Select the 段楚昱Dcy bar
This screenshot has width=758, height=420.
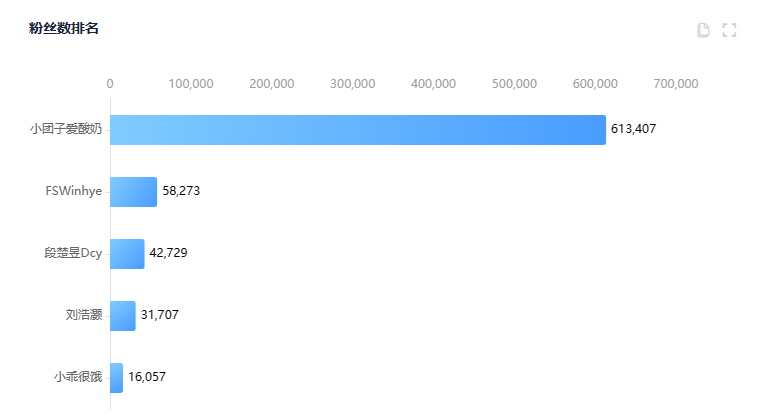pyautogui.click(x=127, y=254)
